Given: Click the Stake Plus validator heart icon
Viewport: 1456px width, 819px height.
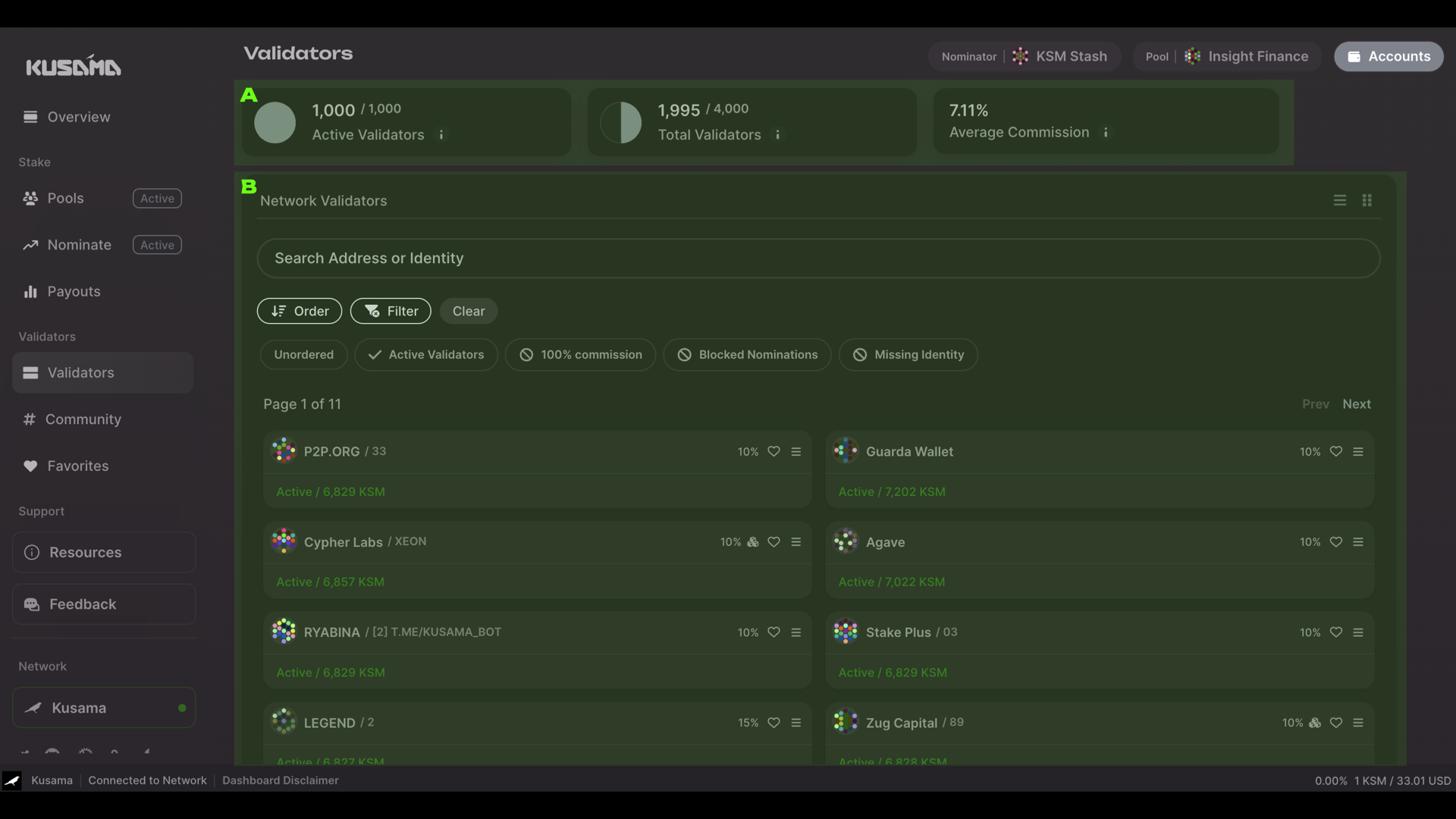Looking at the screenshot, I should tap(1337, 632).
